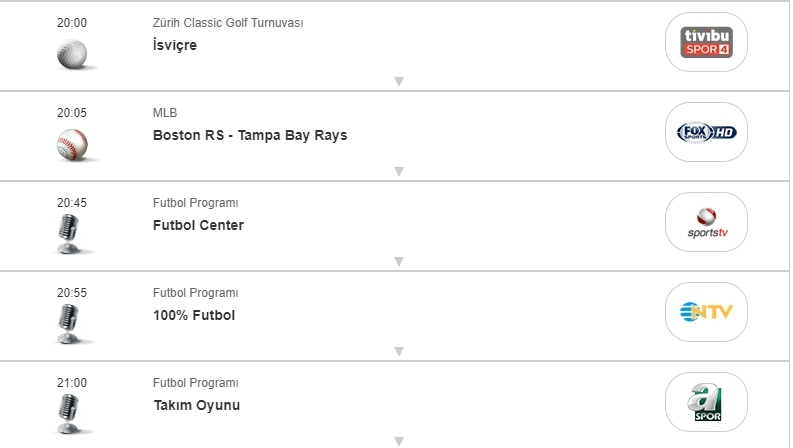Image resolution: width=793 pixels, height=448 pixels.
Task: Expand the Boston RS - Tampa Bay Rays row
Action: 398,172
